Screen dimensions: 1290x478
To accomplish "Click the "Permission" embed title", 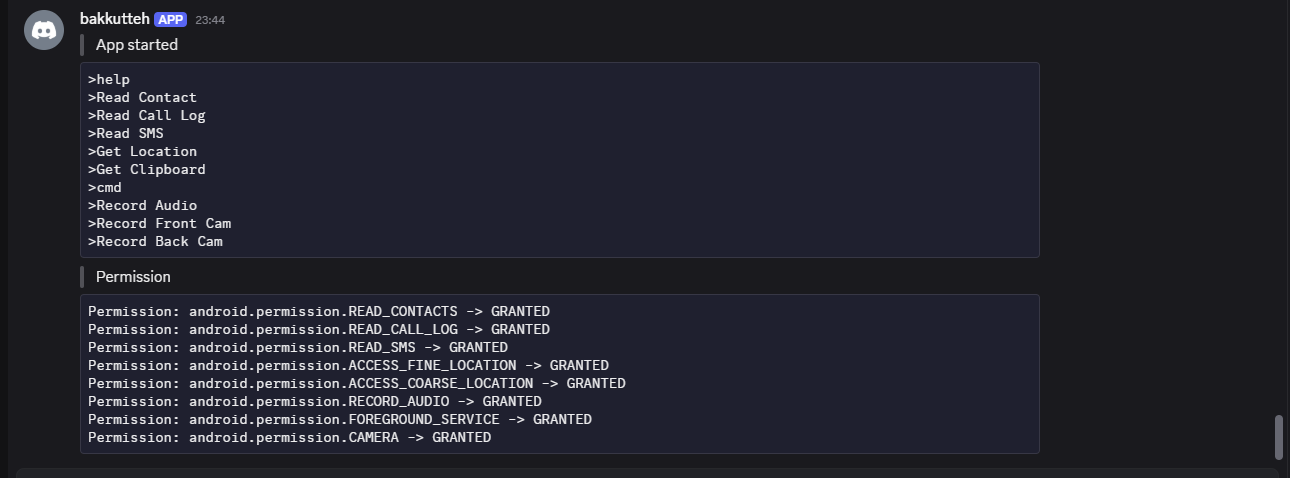I will click(x=133, y=277).
